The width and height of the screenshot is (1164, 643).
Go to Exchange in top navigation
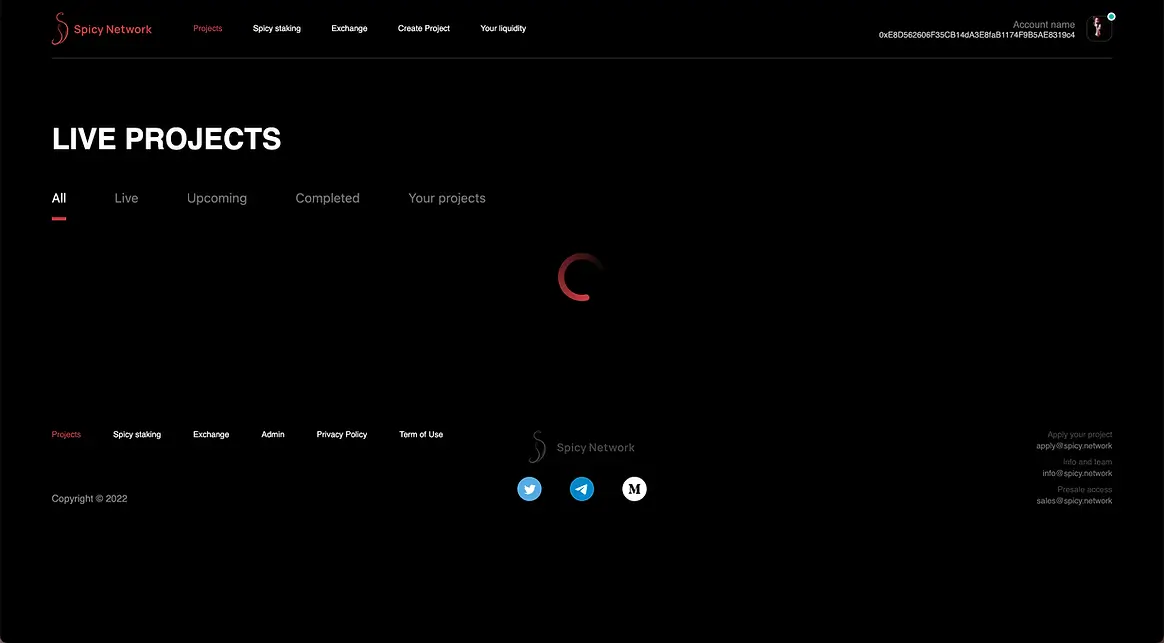point(349,29)
